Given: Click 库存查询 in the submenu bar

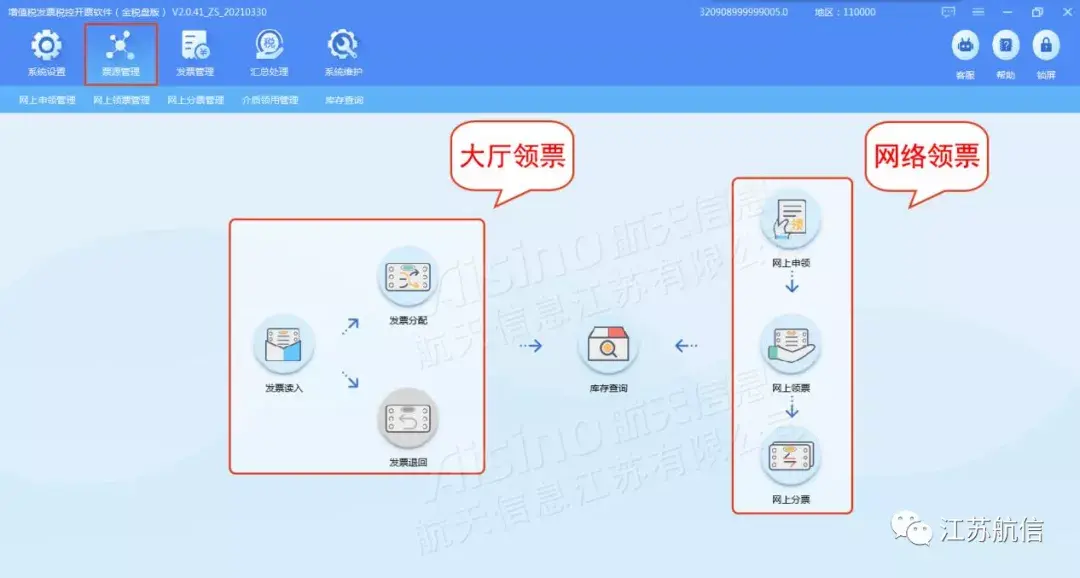Looking at the screenshot, I should 344,100.
